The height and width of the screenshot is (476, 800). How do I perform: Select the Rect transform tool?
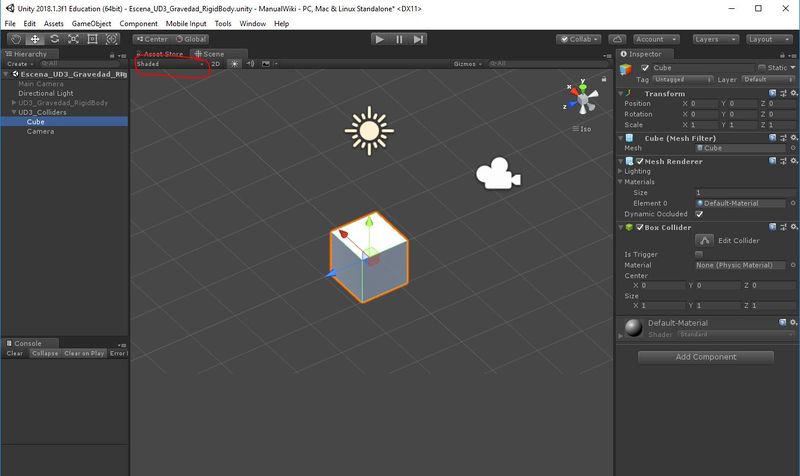tap(92, 39)
